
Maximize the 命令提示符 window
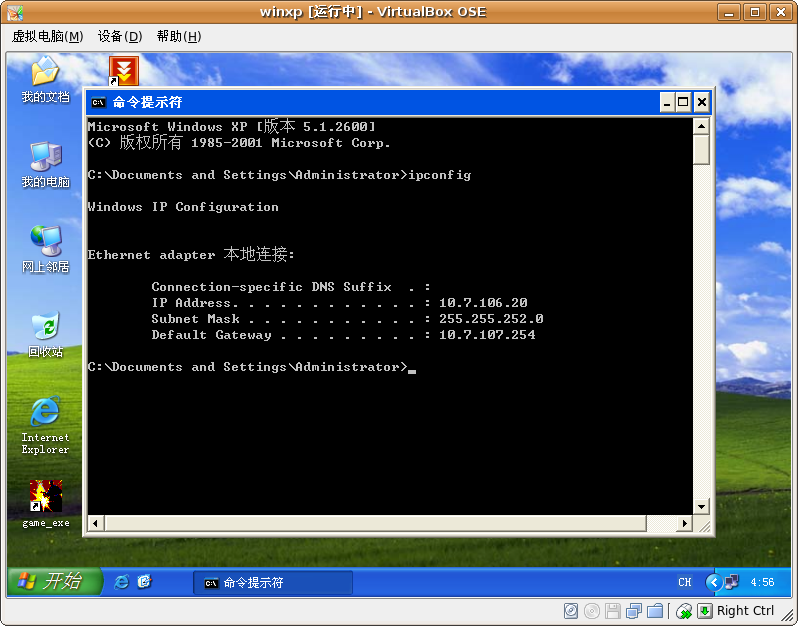point(683,103)
